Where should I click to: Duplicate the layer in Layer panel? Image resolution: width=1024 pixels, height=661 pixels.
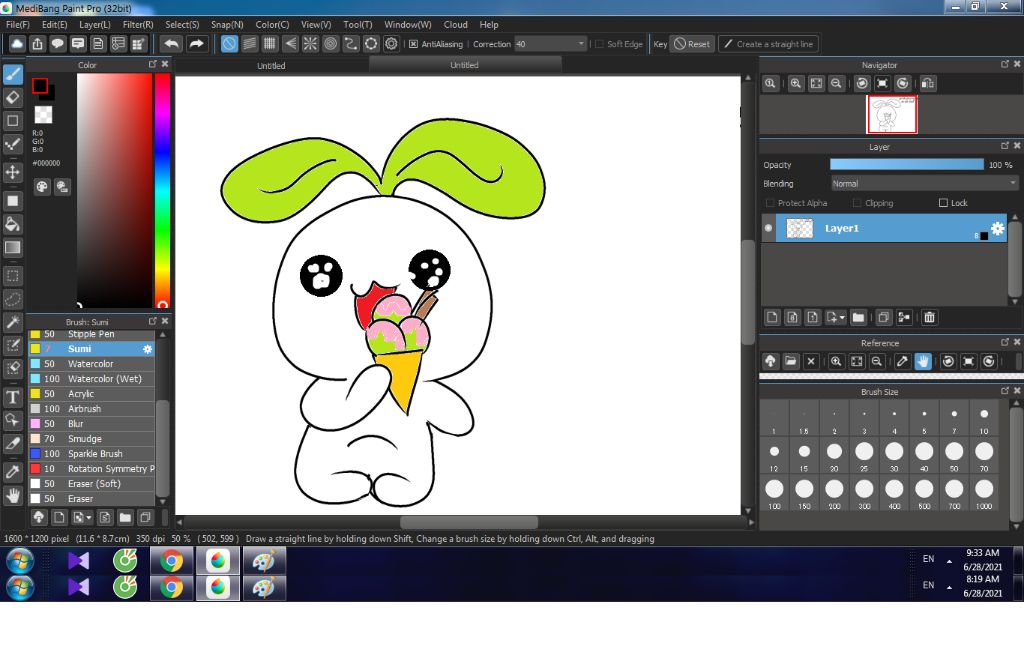(x=884, y=317)
